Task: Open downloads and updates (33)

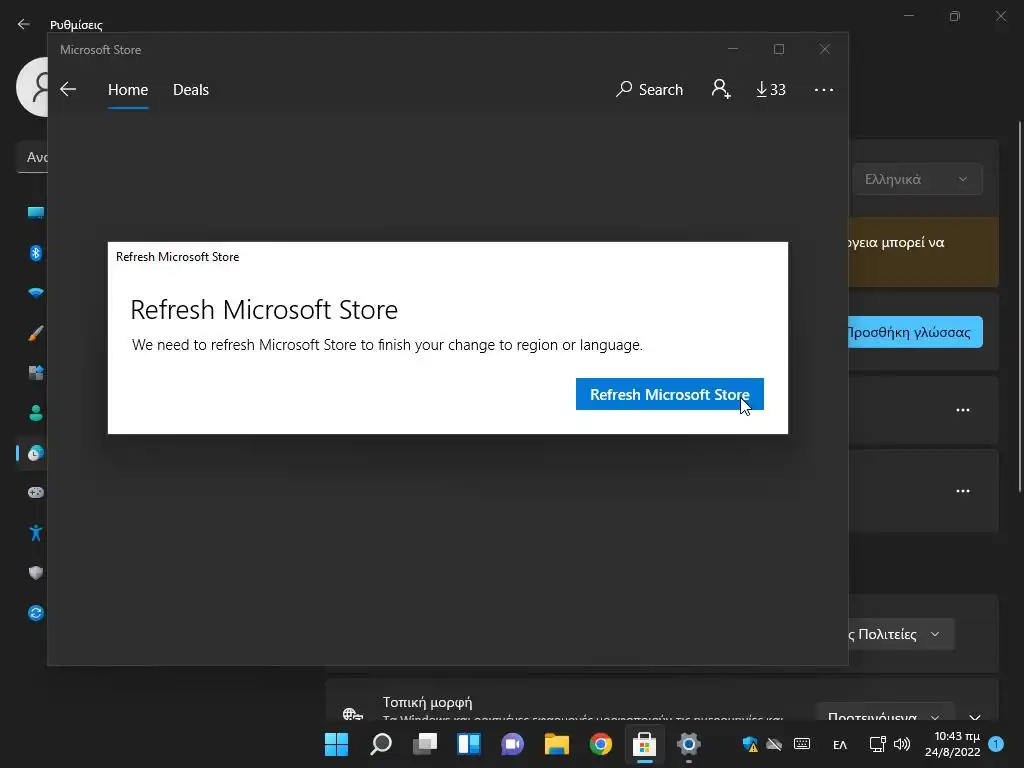Action: (771, 89)
